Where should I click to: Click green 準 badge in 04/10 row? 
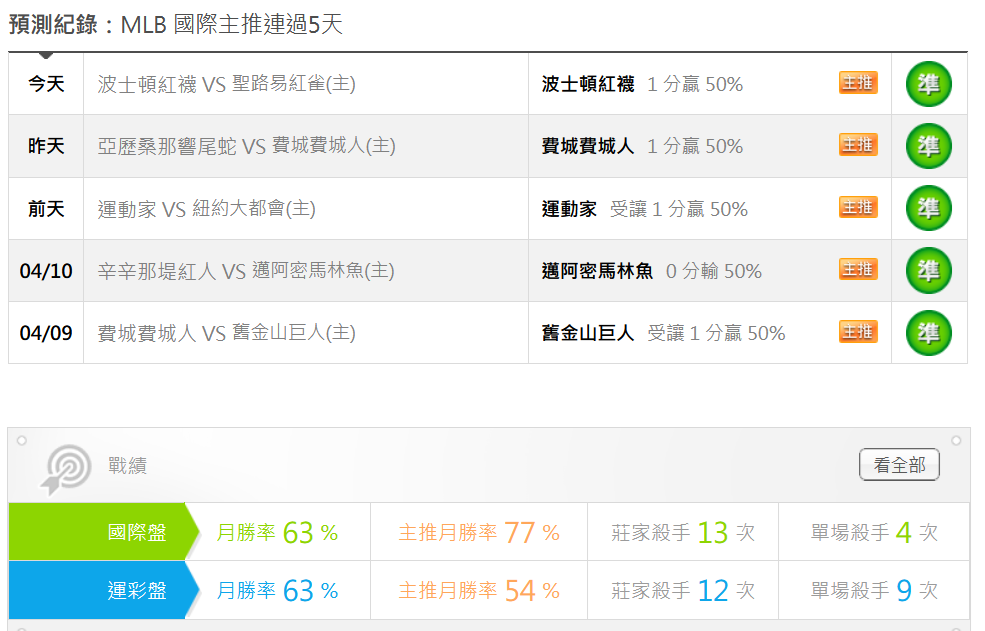(x=928, y=270)
